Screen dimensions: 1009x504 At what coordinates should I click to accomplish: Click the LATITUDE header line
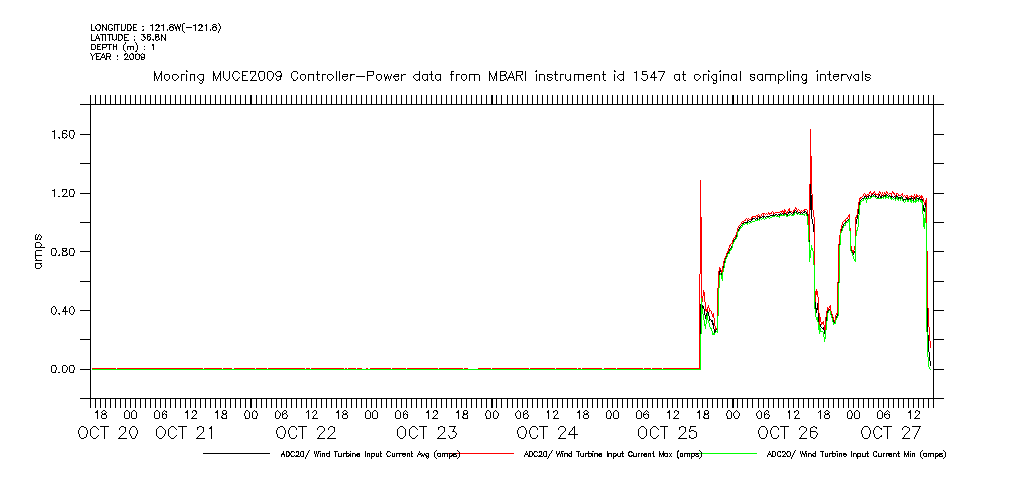tap(127, 37)
